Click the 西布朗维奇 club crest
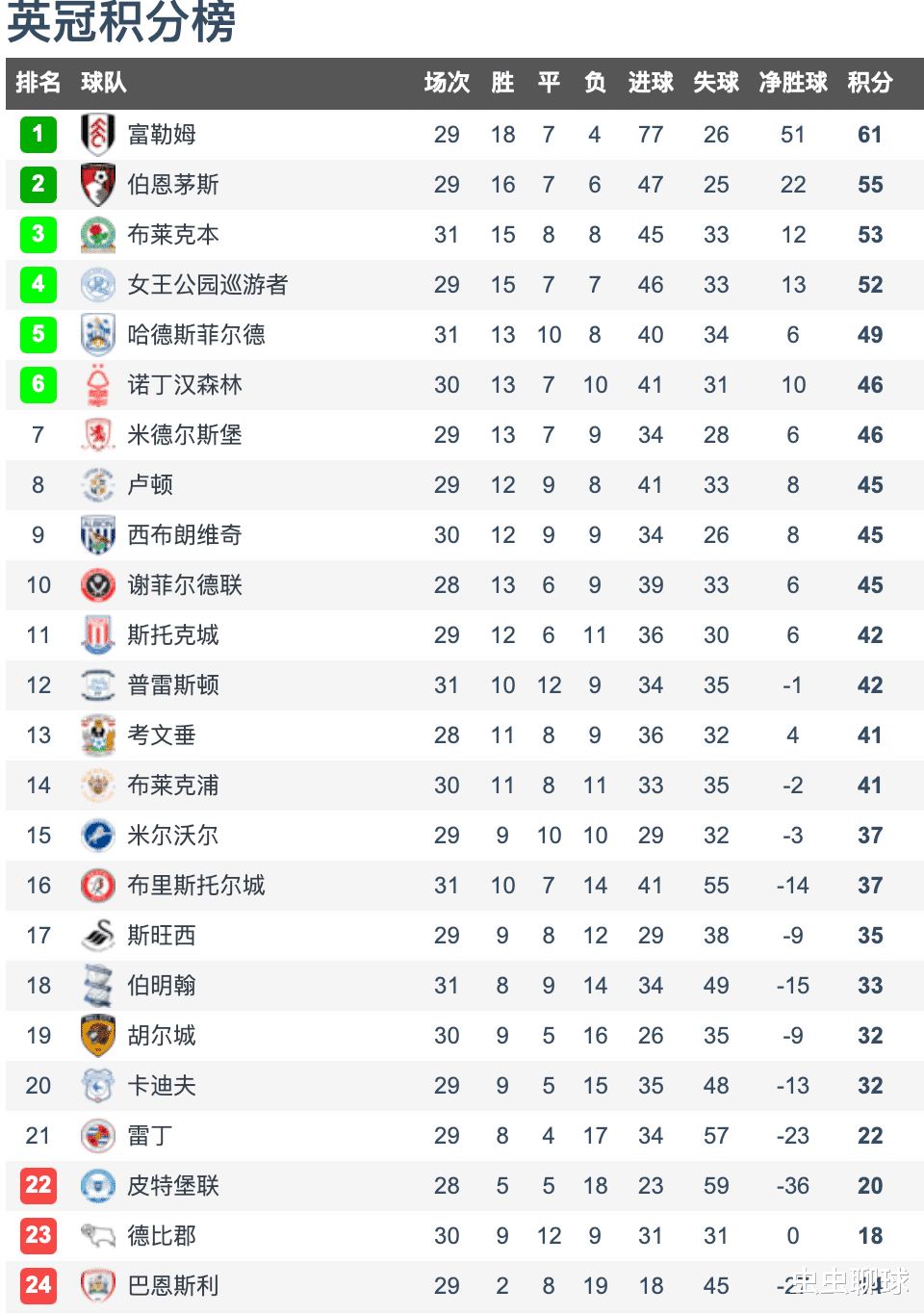This screenshot has height=1315, width=924. (98, 535)
